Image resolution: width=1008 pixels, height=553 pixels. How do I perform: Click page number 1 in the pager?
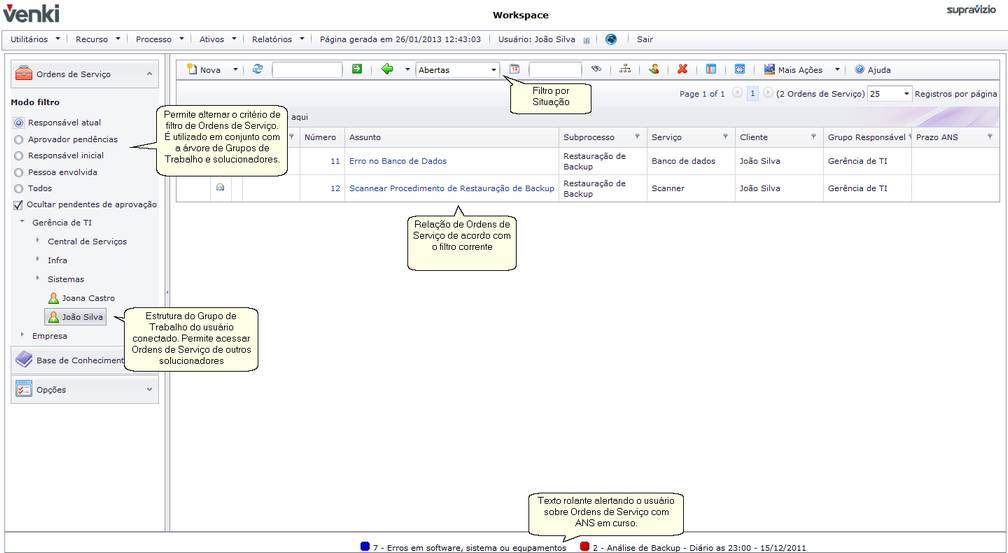(x=753, y=94)
